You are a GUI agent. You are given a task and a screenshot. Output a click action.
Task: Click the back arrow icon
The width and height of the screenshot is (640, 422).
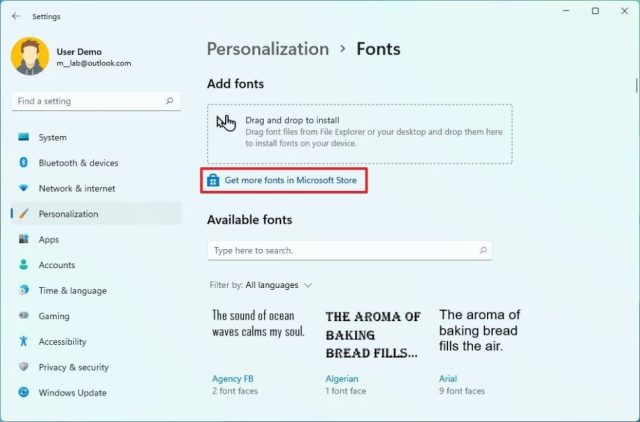[x=16, y=16]
